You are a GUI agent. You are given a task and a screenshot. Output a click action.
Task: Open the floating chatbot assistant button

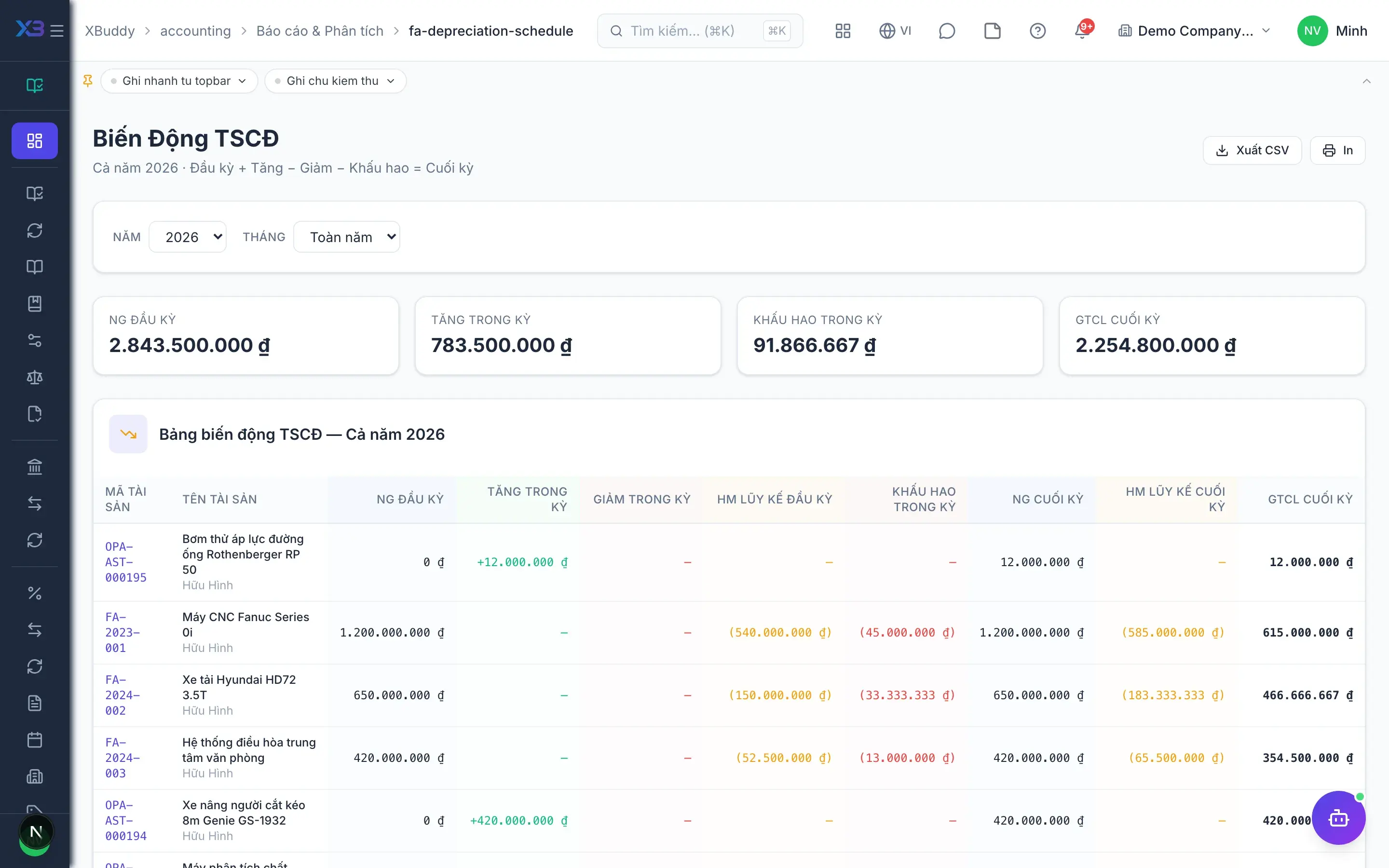point(1338,817)
